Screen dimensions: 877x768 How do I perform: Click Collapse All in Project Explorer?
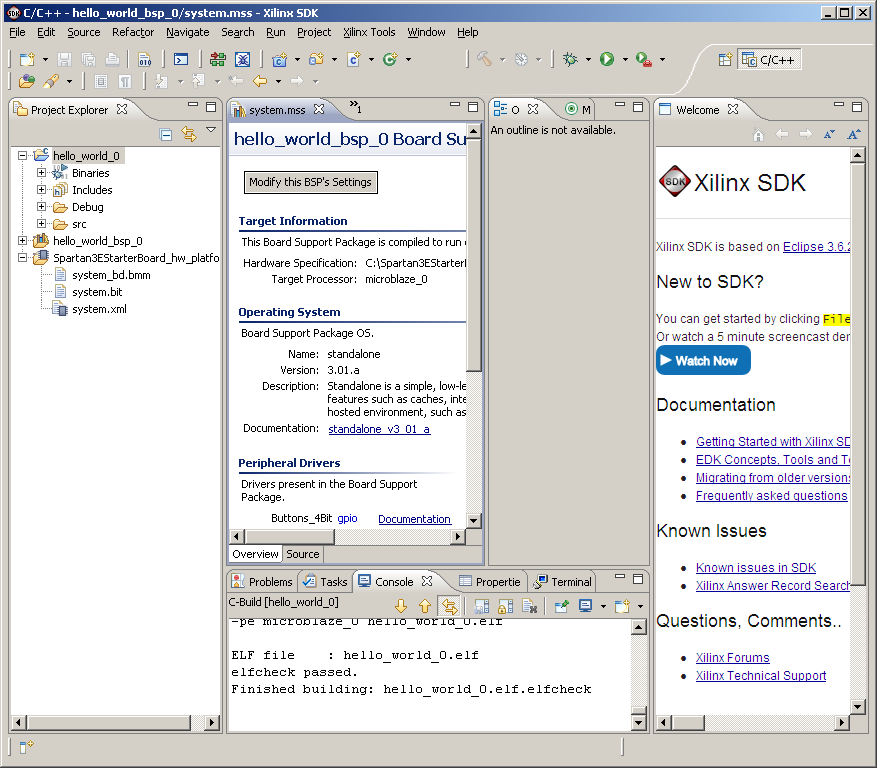pyautogui.click(x=166, y=135)
